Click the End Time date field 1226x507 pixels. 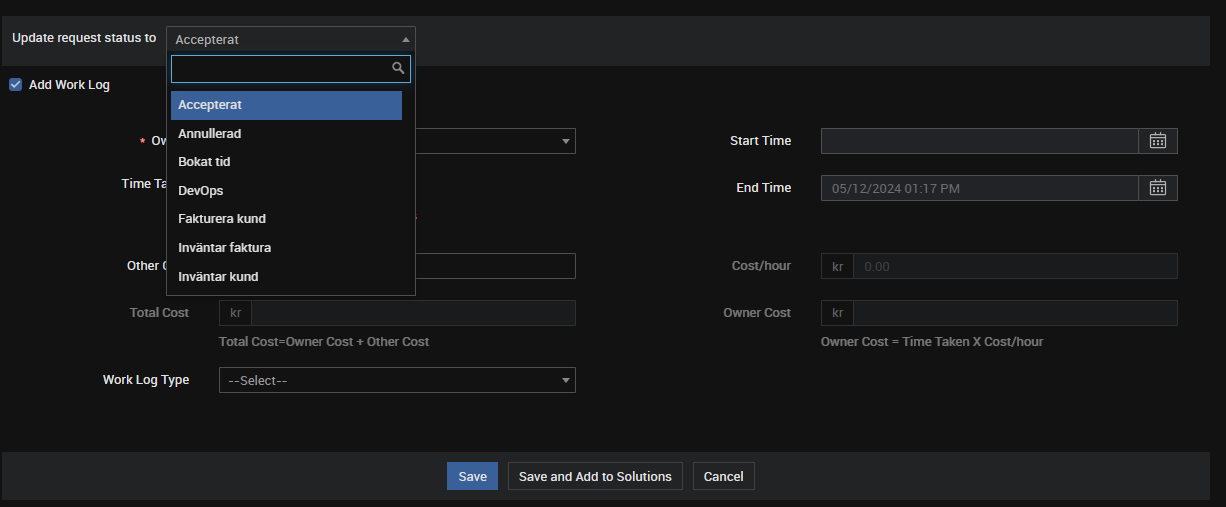click(979, 188)
